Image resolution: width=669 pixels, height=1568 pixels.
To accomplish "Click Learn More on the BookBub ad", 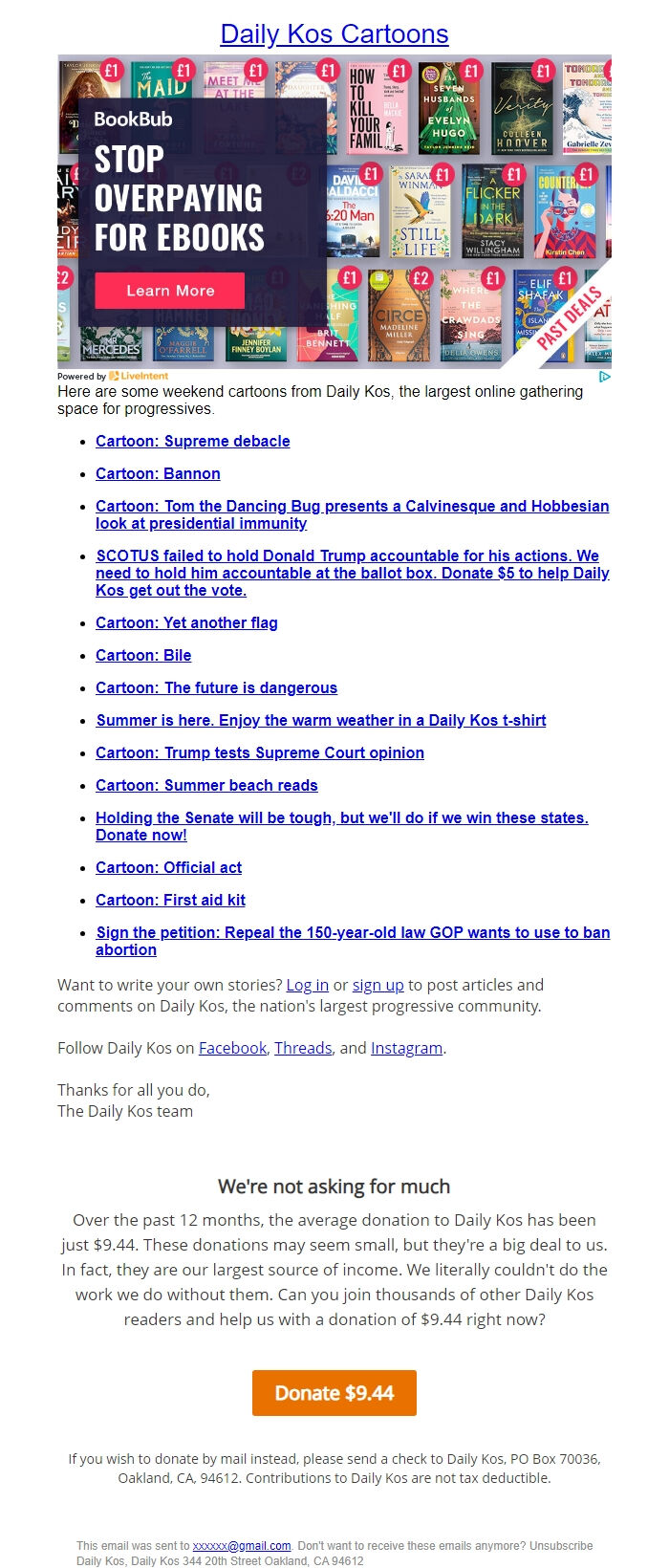I will point(172,291).
